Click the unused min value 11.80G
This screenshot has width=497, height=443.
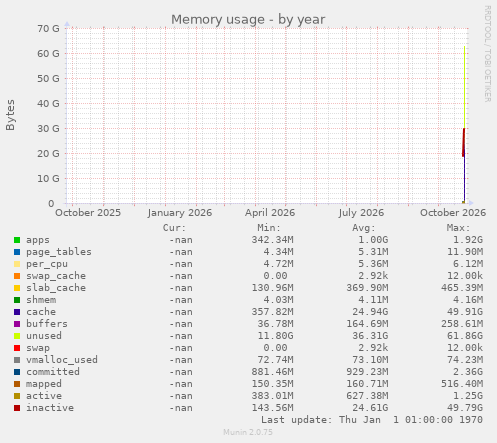coord(275,336)
